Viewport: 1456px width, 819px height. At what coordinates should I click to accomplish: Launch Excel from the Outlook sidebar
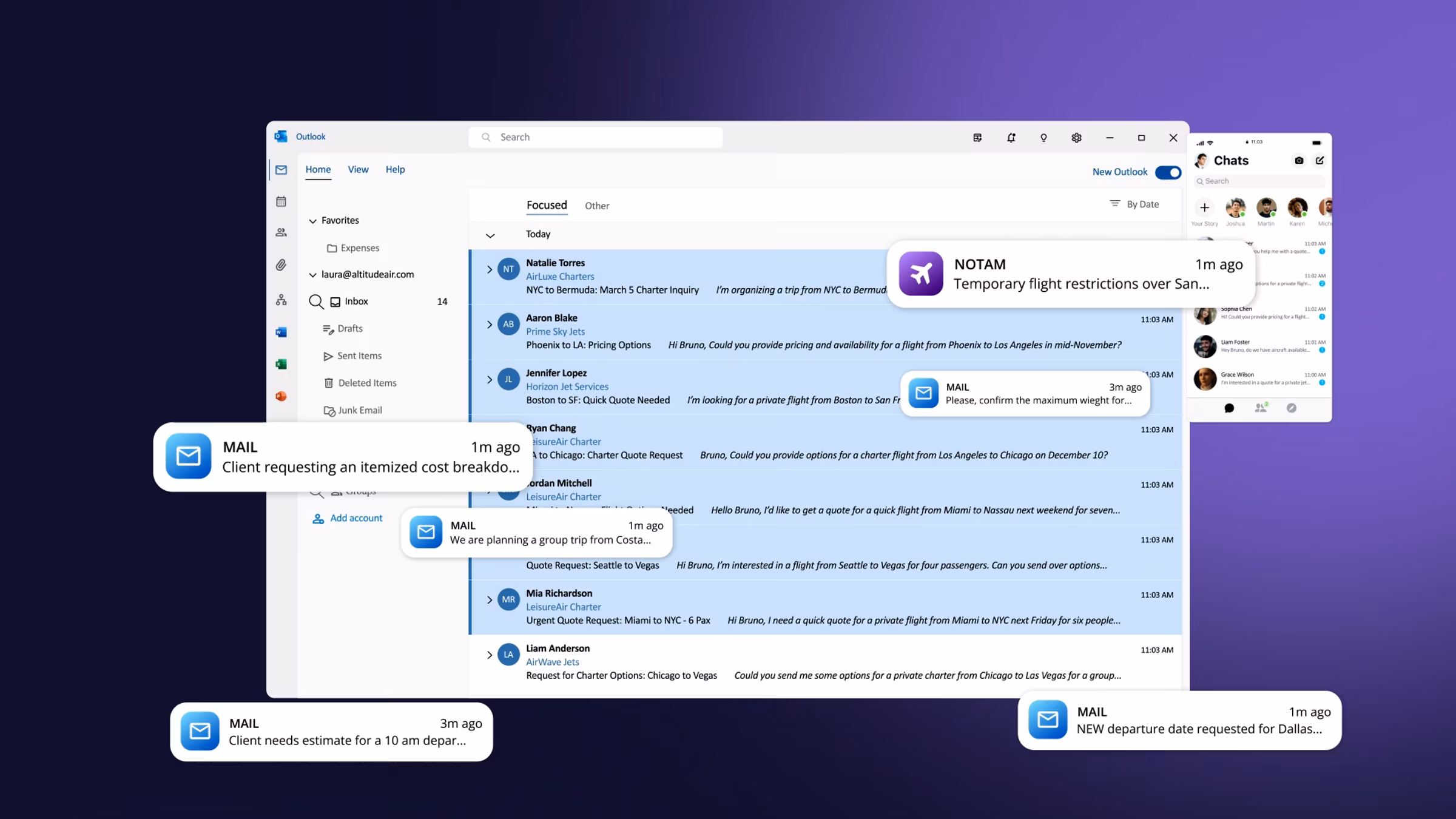click(x=281, y=364)
